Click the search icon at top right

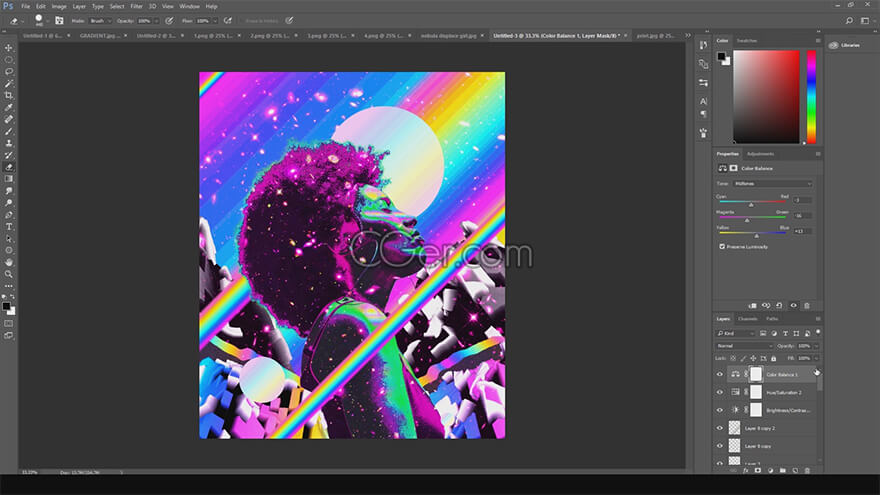[849, 21]
